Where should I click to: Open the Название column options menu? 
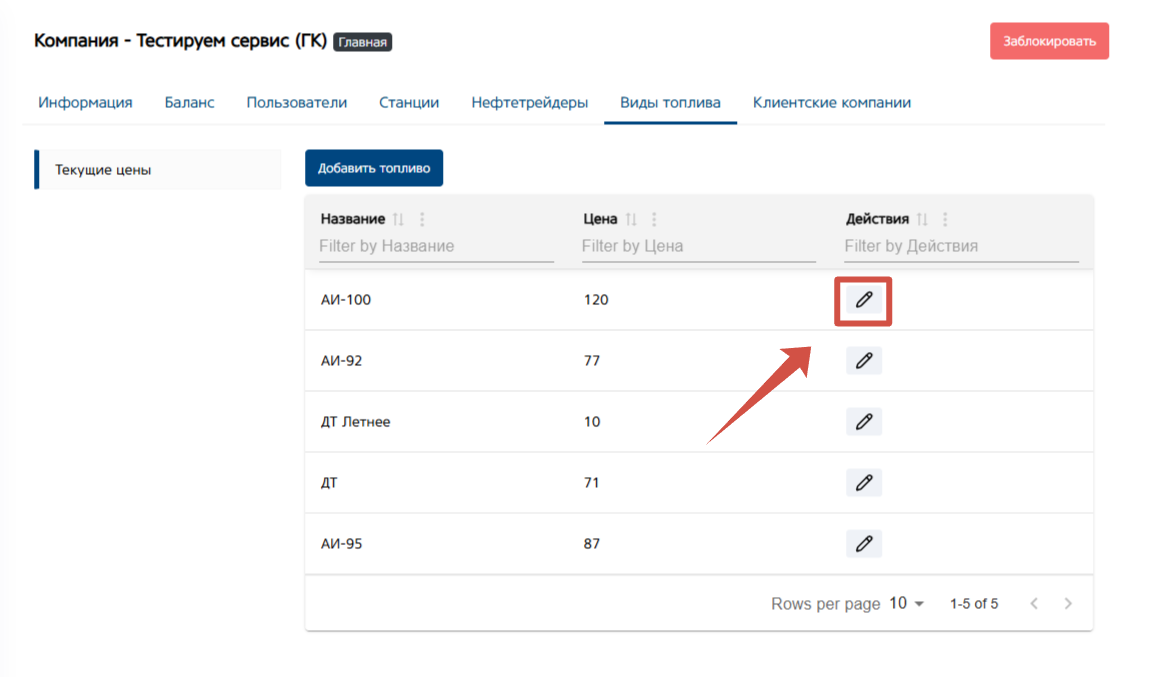421,220
